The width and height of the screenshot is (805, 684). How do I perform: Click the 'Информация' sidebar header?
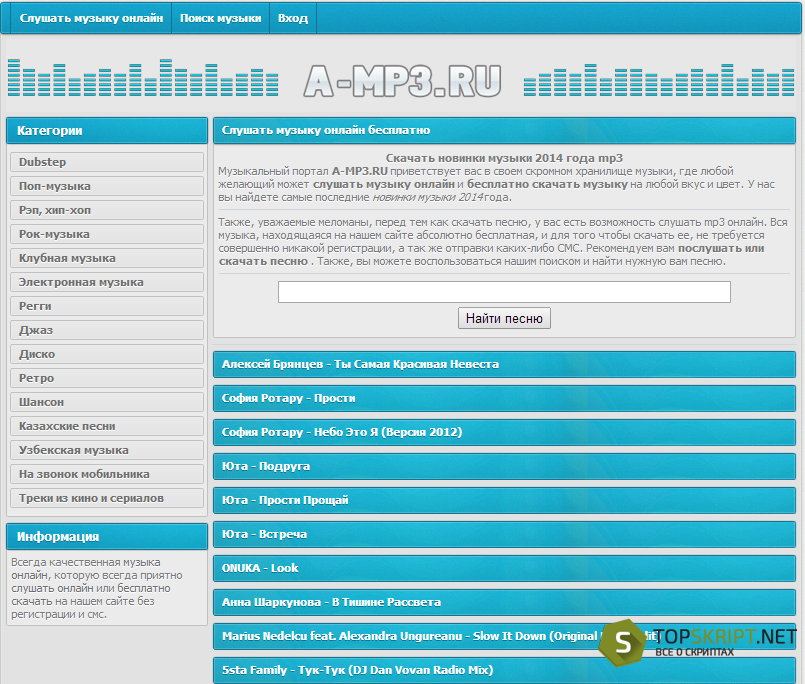pos(107,537)
